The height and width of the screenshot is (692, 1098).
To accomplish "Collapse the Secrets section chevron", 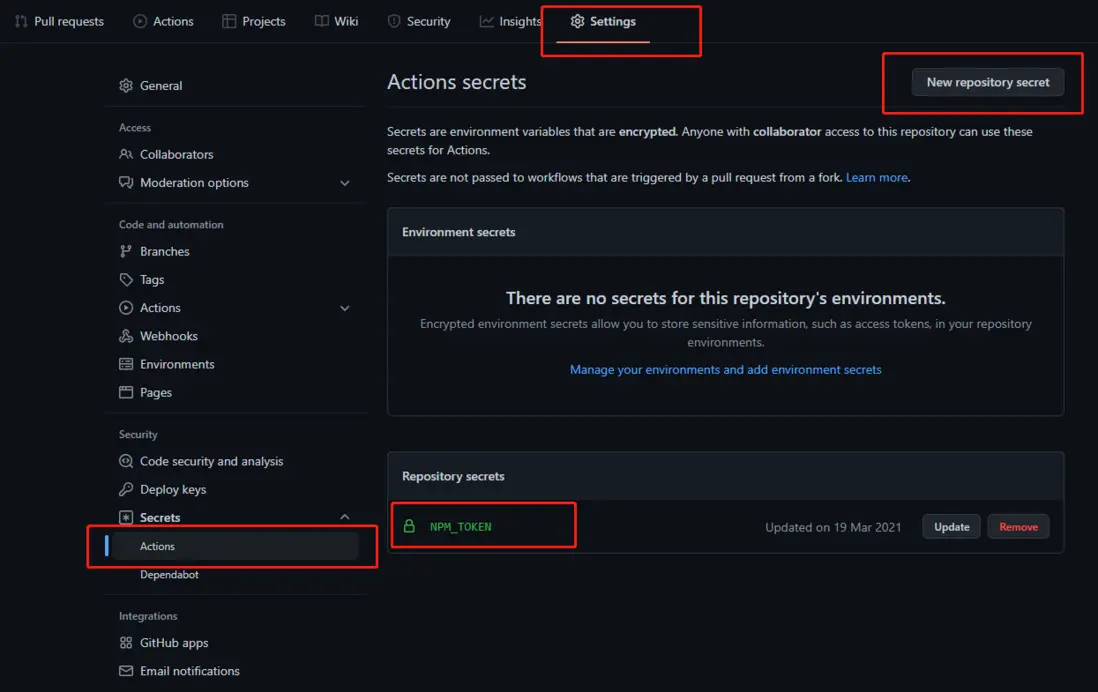I will 345,517.
